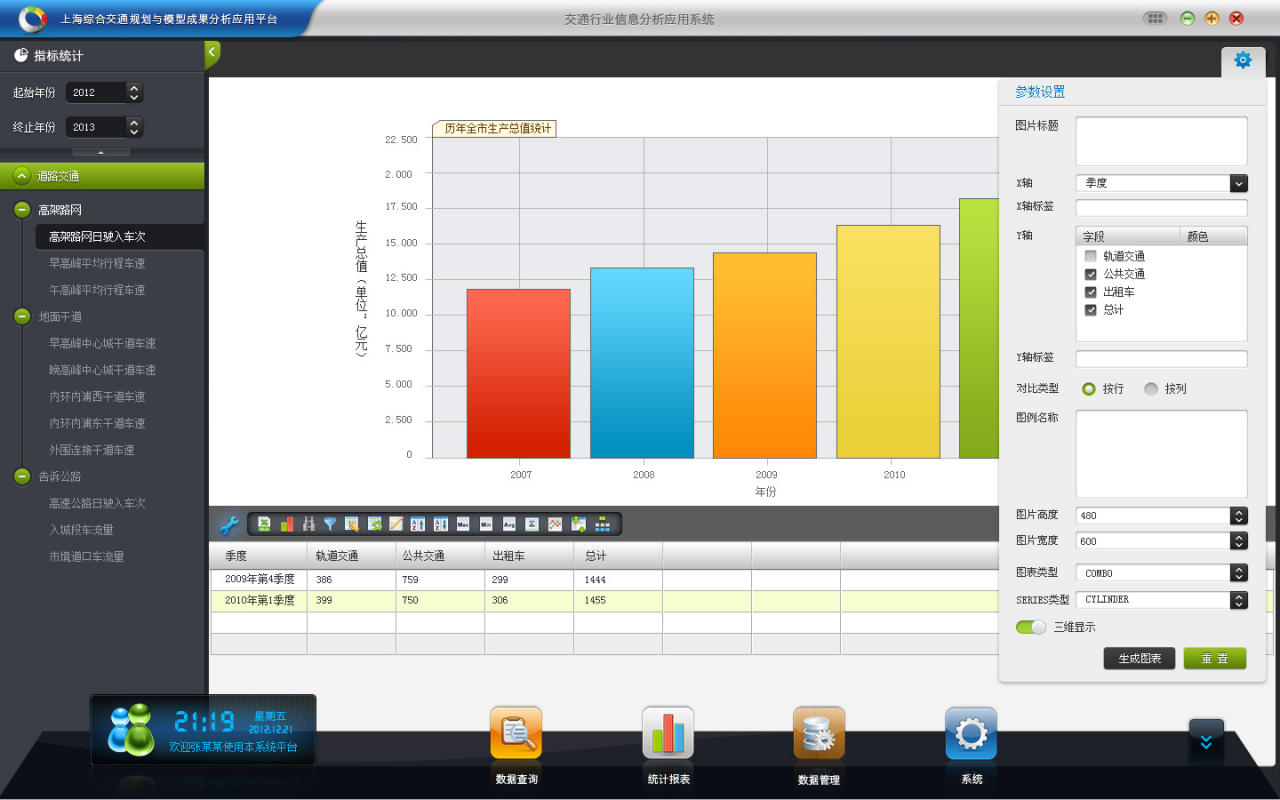This screenshot has width=1280, height=800.
Task: Open the 图表类型 COMBO dropdown
Action: click(x=1238, y=573)
